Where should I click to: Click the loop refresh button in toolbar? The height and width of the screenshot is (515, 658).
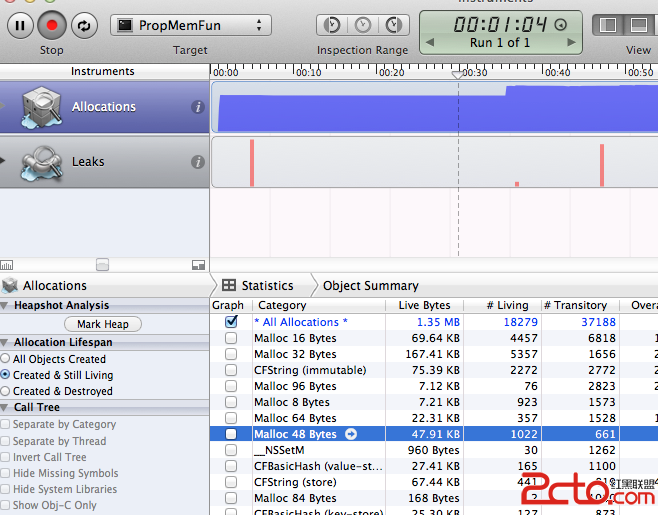(x=84, y=26)
